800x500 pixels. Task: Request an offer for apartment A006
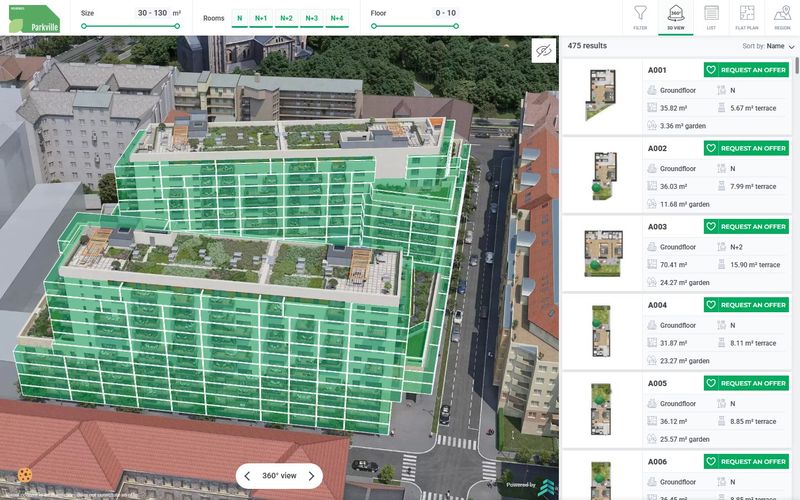coord(746,462)
